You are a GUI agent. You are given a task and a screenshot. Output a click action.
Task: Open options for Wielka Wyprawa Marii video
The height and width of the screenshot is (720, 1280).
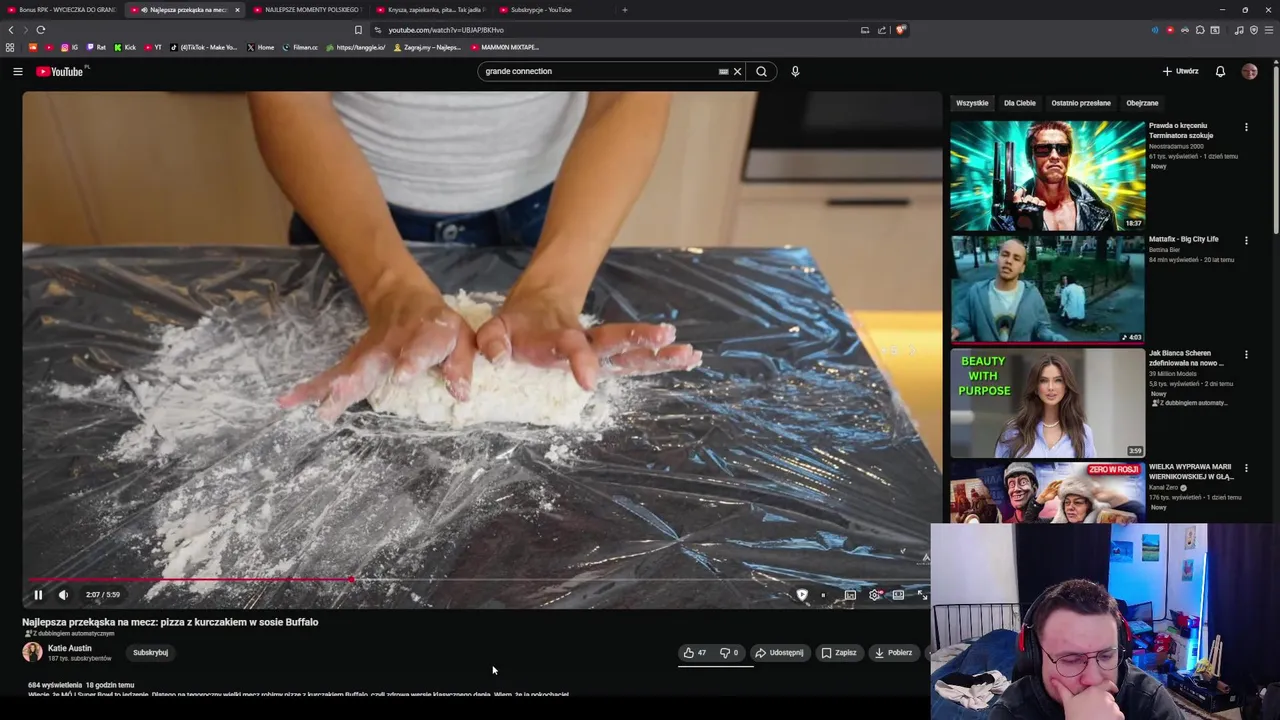[1246, 468]
